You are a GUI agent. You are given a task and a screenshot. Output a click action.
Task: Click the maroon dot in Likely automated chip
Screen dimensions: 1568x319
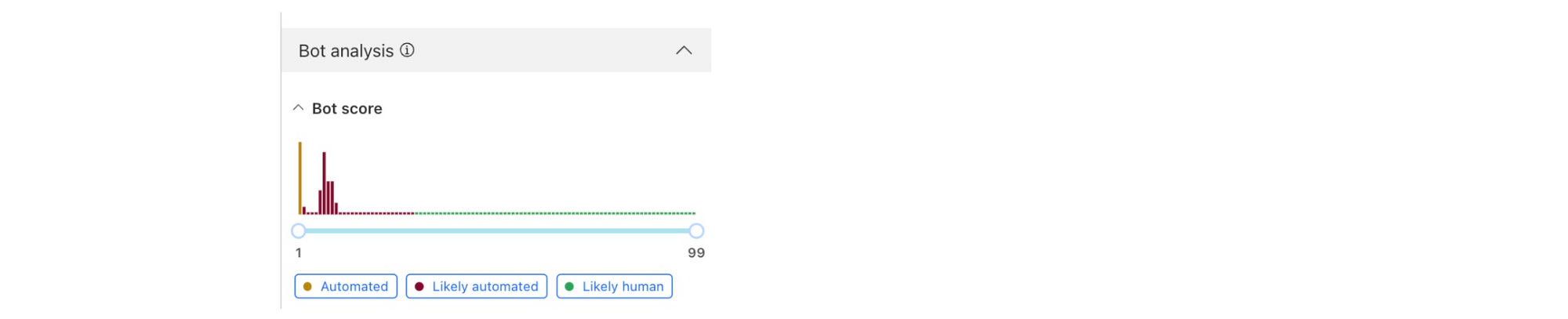[x=419, y=287]
